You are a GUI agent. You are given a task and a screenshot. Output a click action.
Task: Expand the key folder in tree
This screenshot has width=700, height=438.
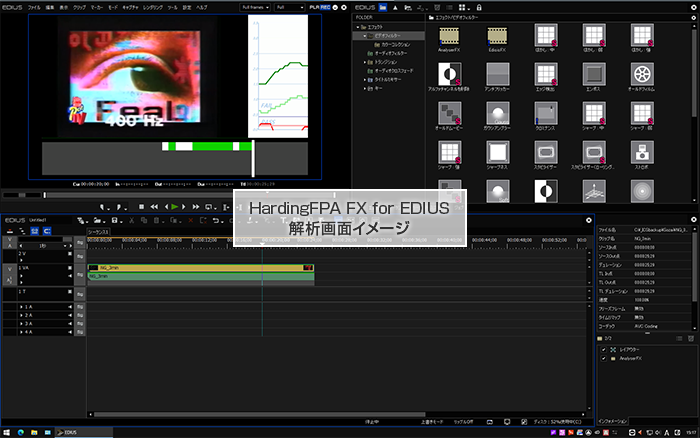click(365, 88)
